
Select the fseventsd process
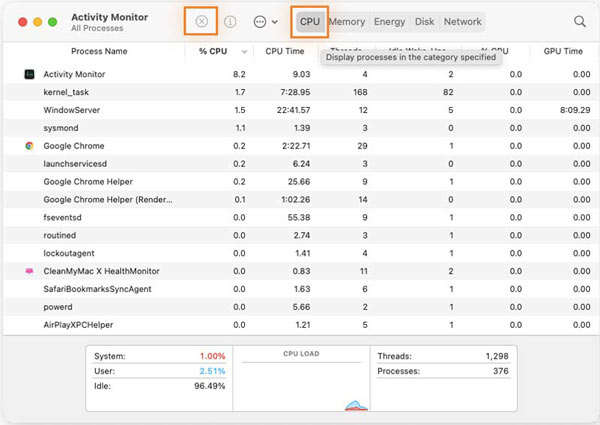300,218
